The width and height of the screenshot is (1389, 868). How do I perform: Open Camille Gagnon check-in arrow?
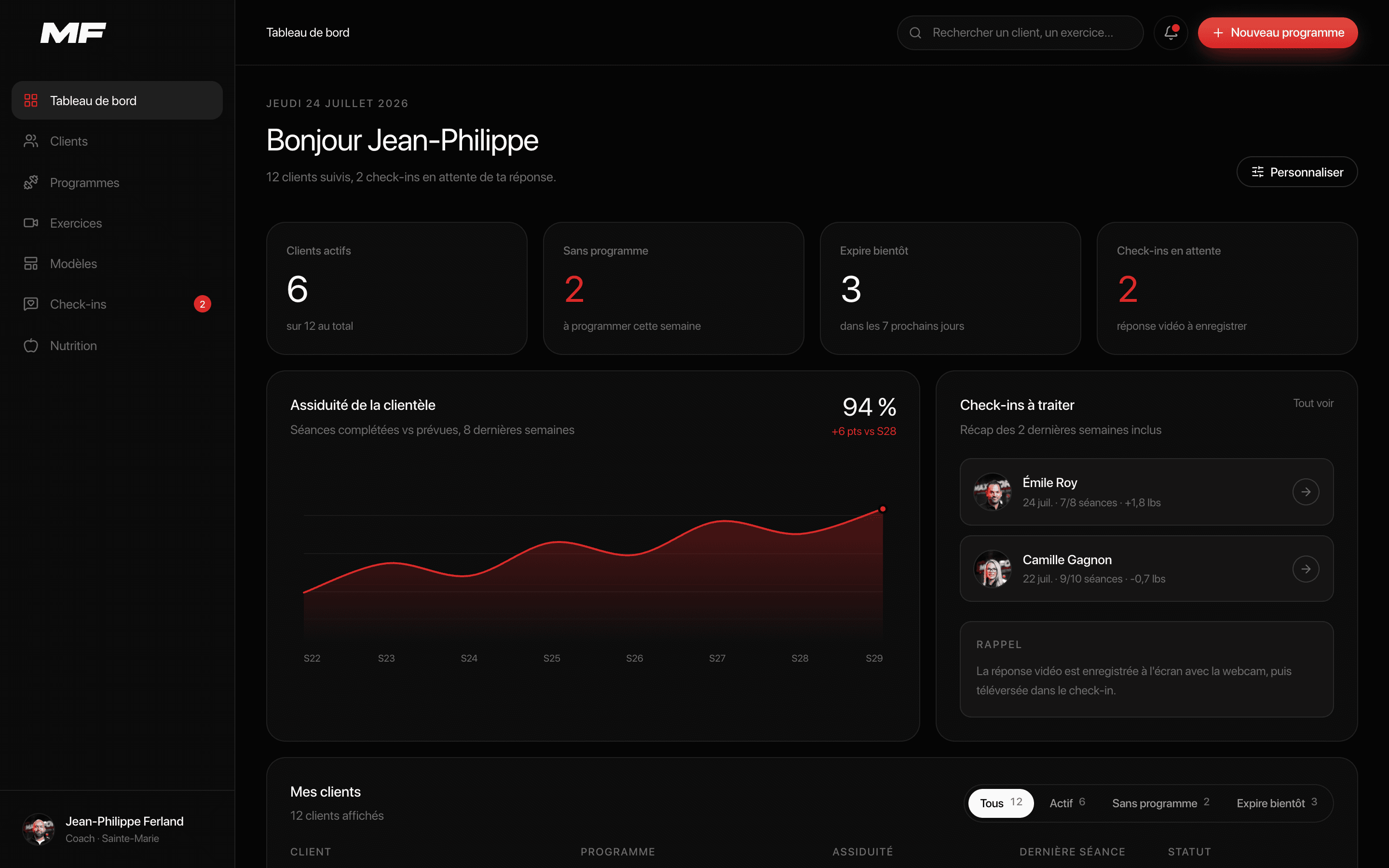tap(1306, 569)
